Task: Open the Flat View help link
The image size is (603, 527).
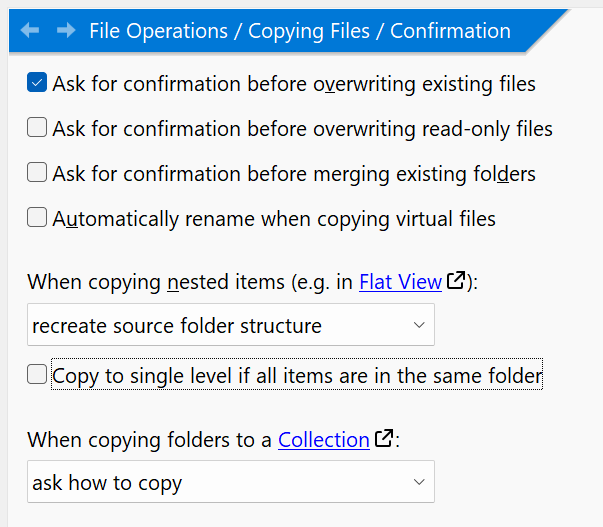Action: click(400, 282)
